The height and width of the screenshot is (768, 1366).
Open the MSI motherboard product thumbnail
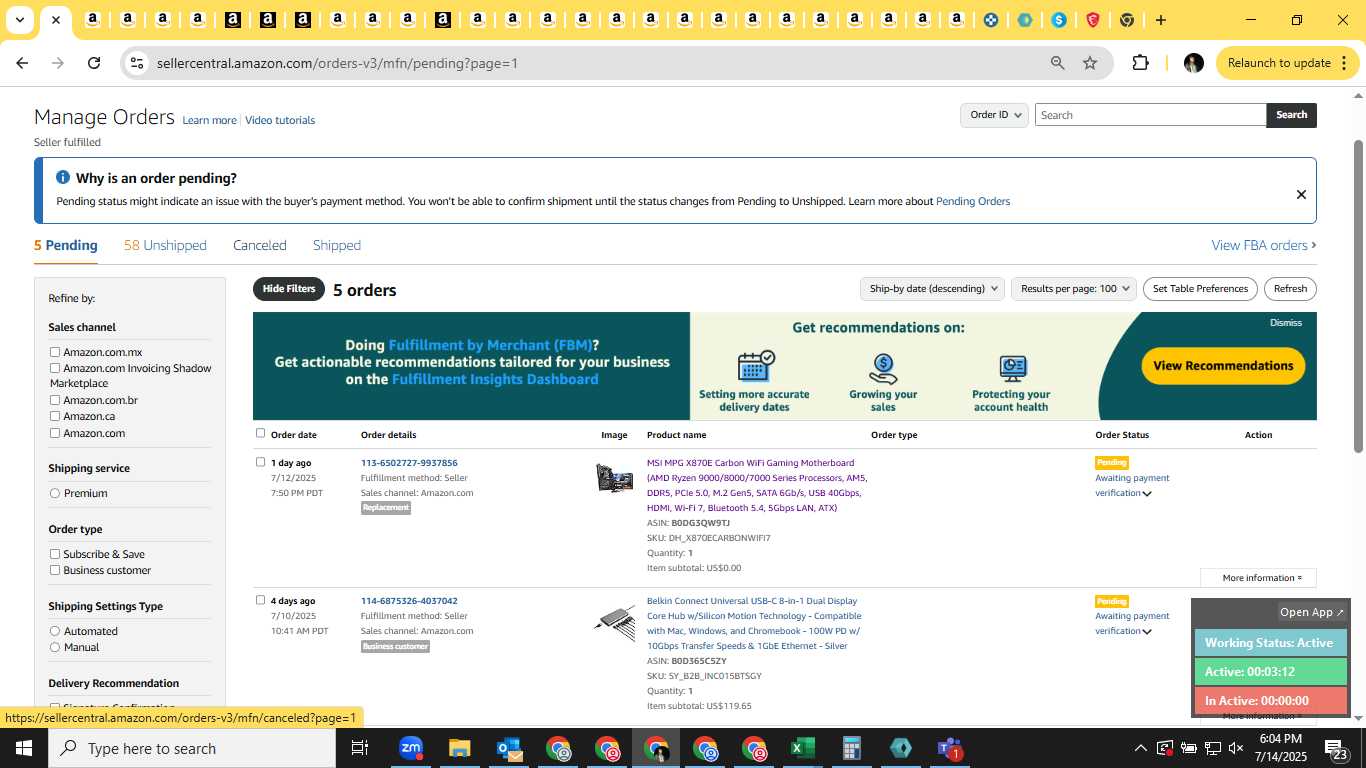click(614, 478)
